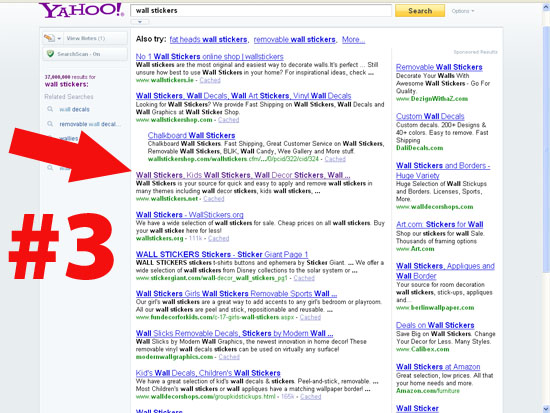Screen dimensions: 550x413
Task: Click the www.Calibex.com URL text
Action: 422,349
